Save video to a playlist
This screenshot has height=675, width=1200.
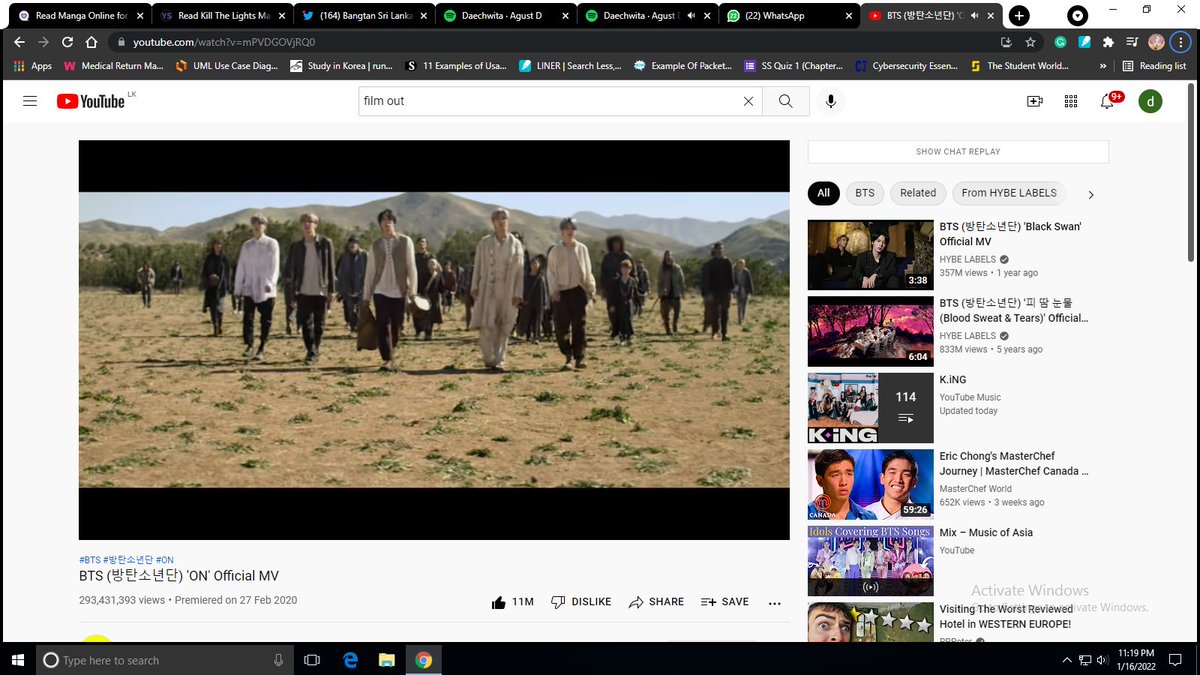pos(725,602)
